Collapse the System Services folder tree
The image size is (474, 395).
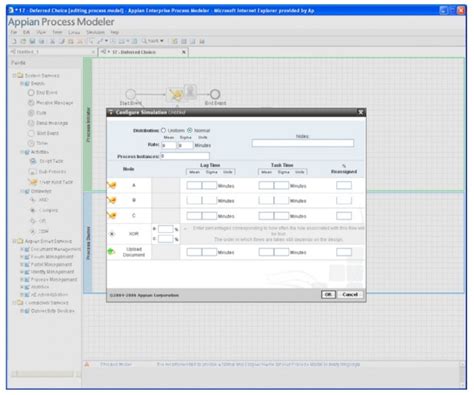click(14, 76)
